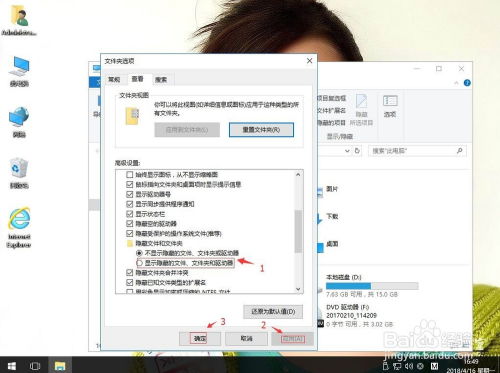The height and width of the screenshot is (373, 500).
Task: Switch to the 常规 (General) tab
Action: pyautogui.click(x=114, y=79)
